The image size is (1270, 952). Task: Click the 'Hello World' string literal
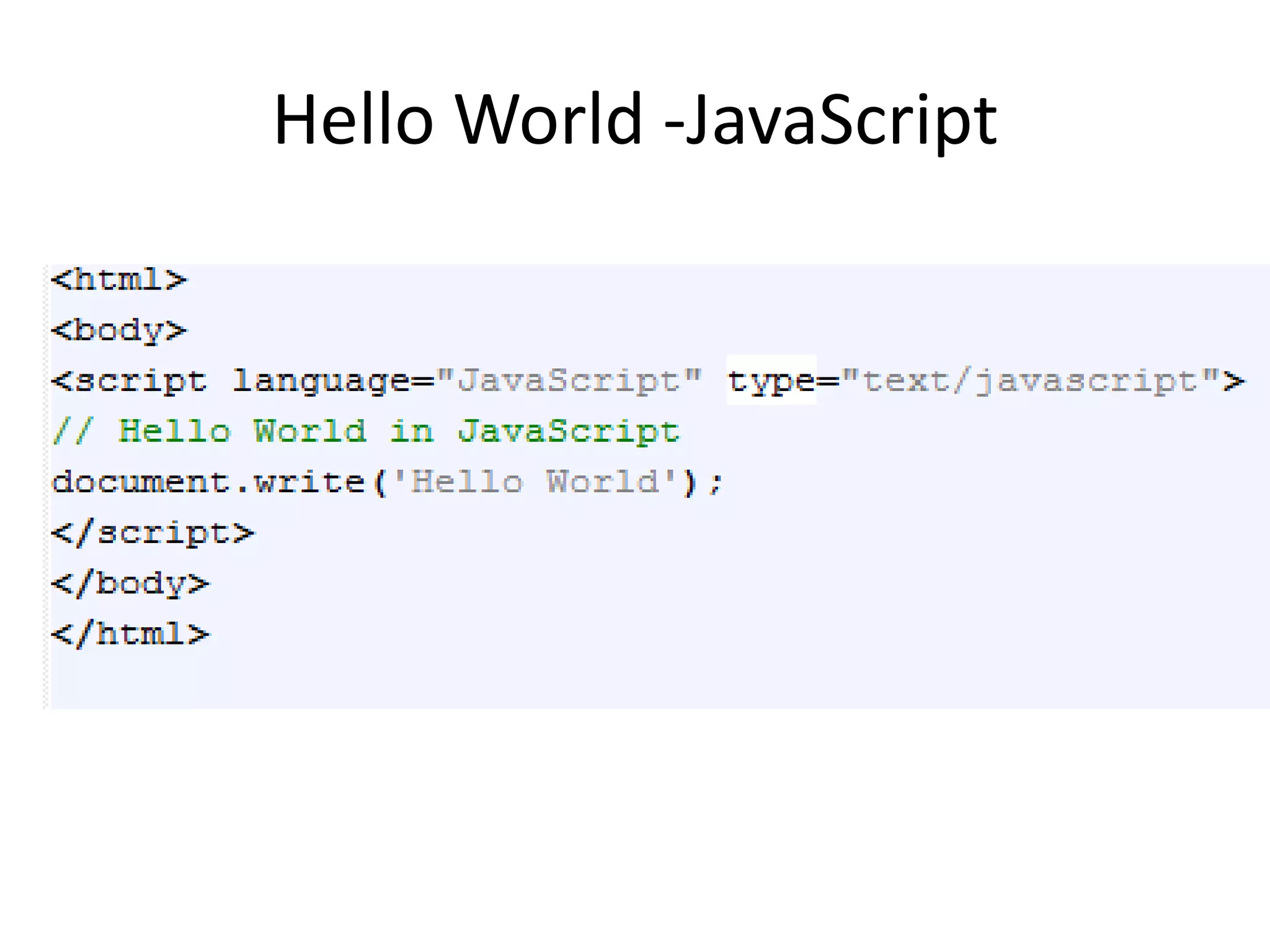(535, 482)
